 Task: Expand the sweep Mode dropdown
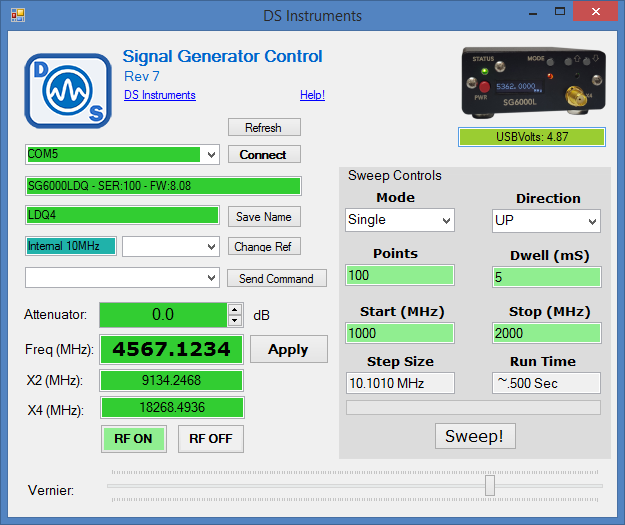tap(444, 220)
